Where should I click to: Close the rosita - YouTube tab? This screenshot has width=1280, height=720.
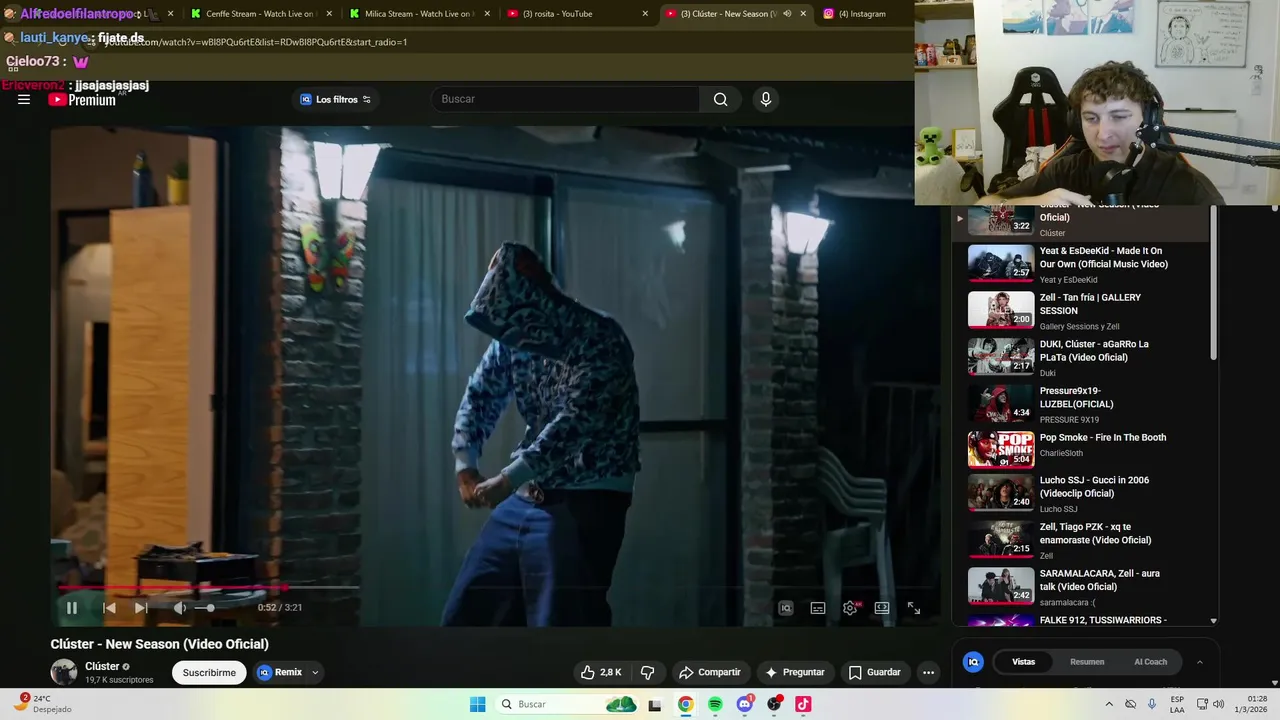pyautogui.click(x=645, y=14)
